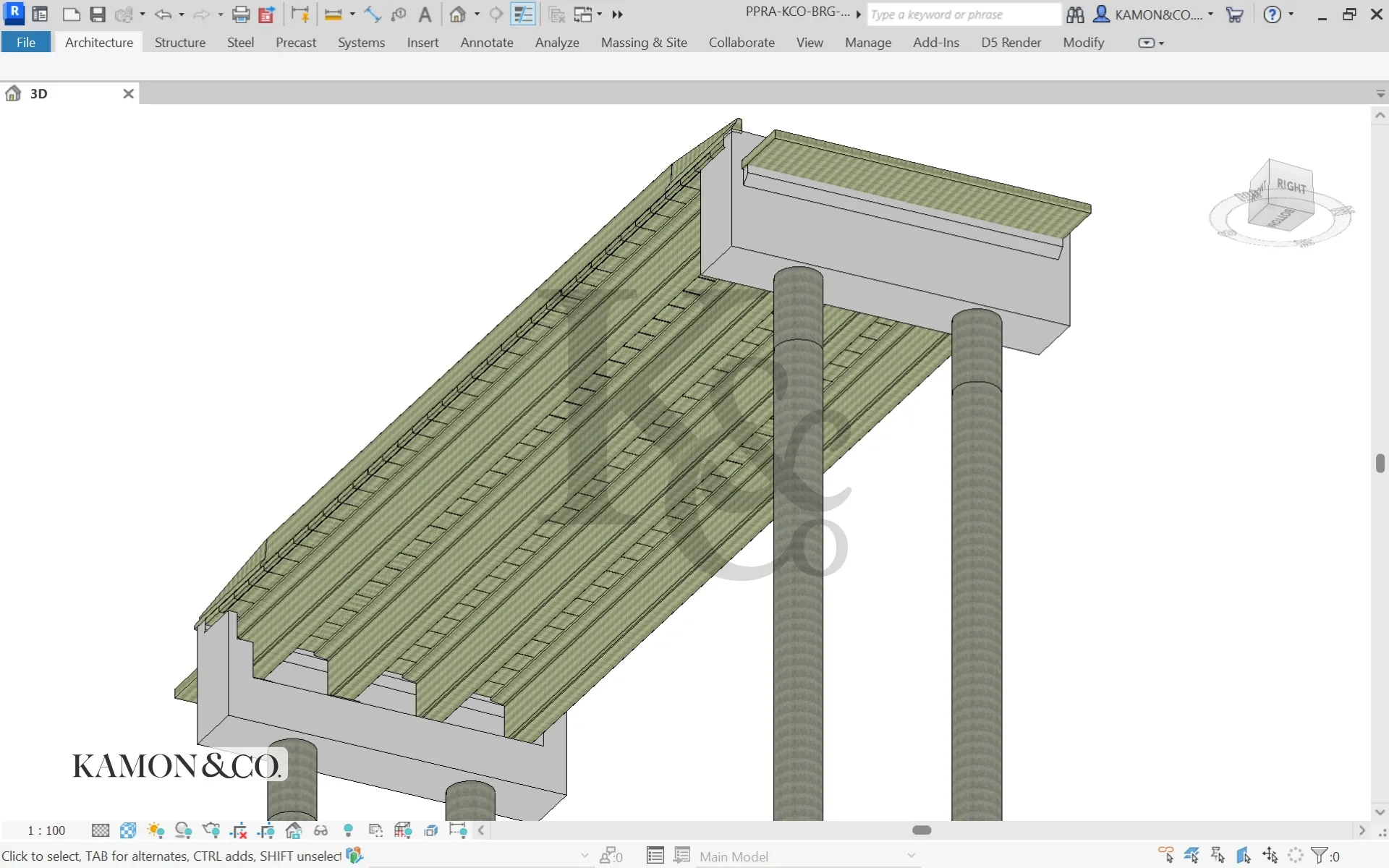This screenshot has width=1389, height=868.
Task: Switch to the Structure ribbon tab
Action: tap(180, 42)
